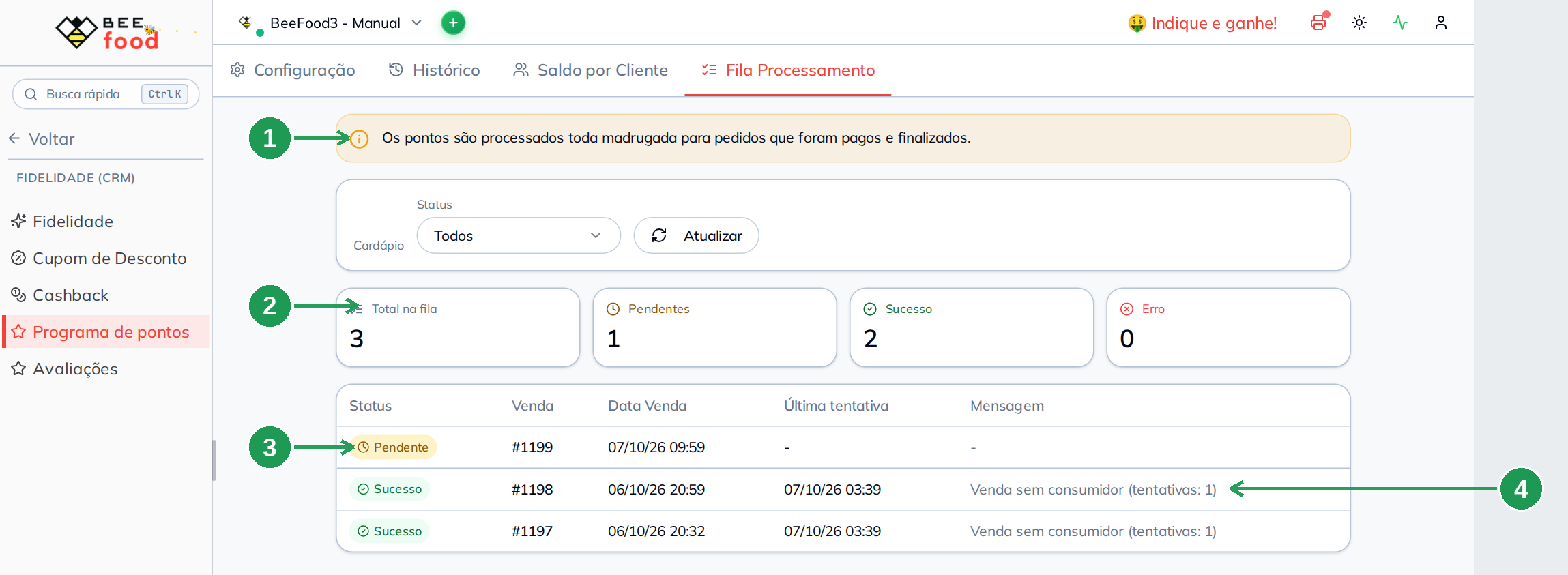The height and width of the screenshot is (575, 1568).
Task: Click the check icon next to Sucesso card
Action: tap(870, 309)
